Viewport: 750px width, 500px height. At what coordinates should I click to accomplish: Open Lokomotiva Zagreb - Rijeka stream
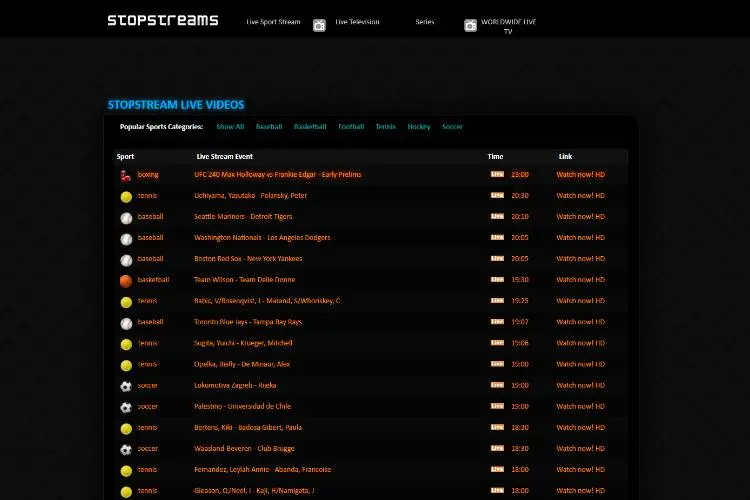[235, 385]
